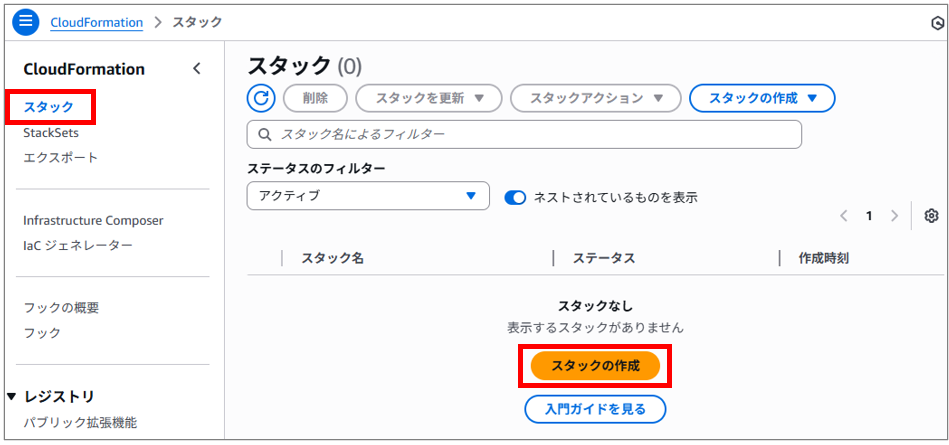Open table preferences gear icon
This screenshot has height=445, width=949.
pos(931,216)
